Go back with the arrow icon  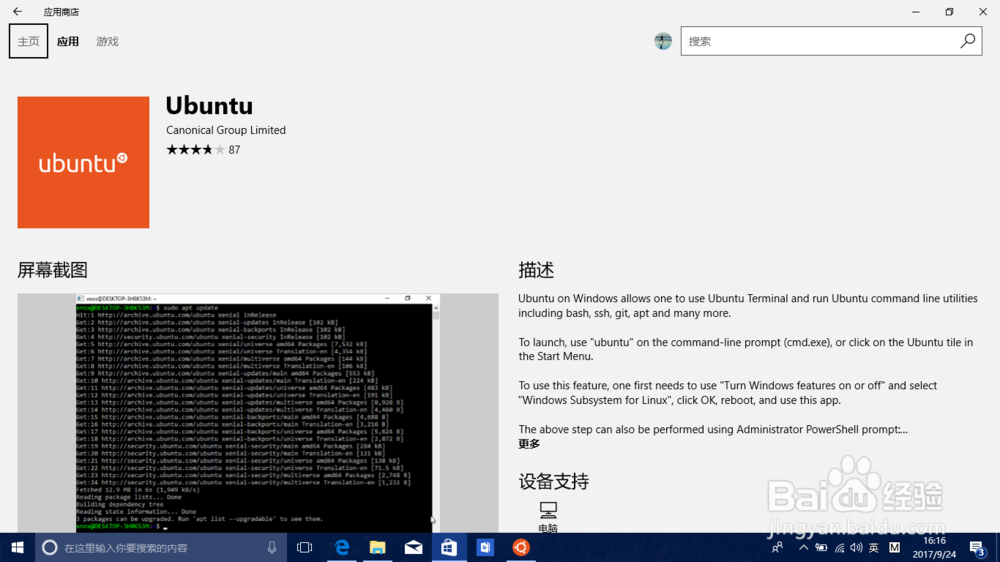tap(17, 11)
